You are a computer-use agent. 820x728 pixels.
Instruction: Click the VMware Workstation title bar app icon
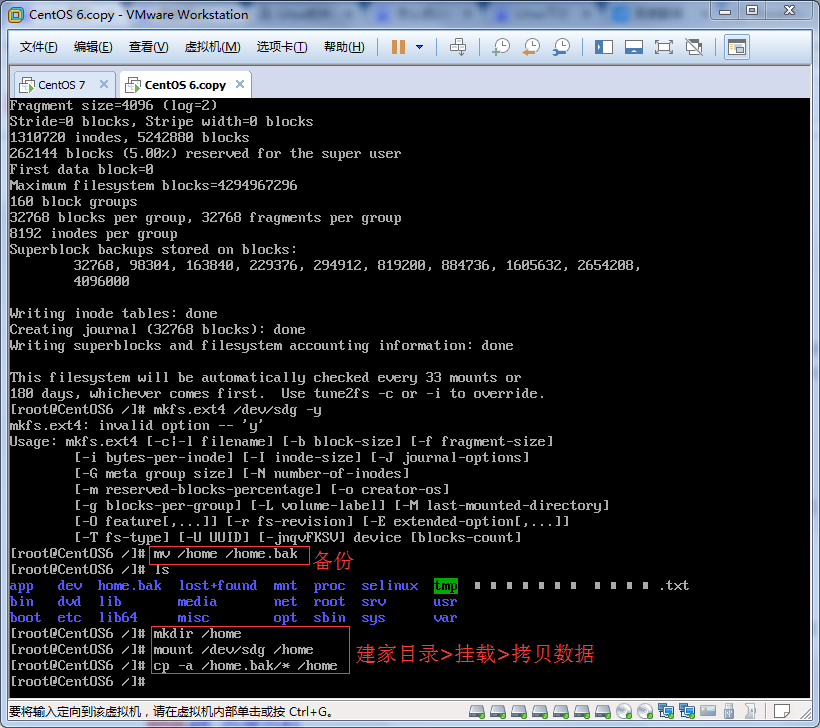pos(16,15)
